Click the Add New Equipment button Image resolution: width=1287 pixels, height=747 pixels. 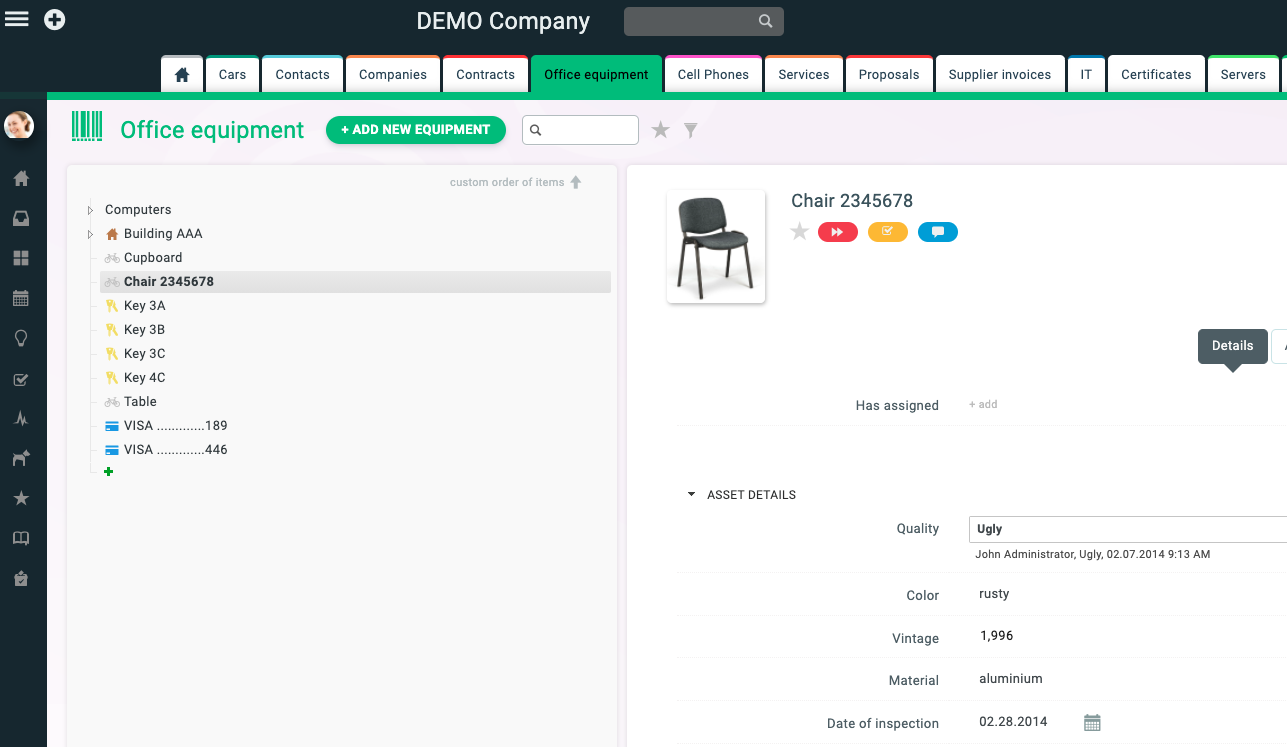(x=416, y=130)
